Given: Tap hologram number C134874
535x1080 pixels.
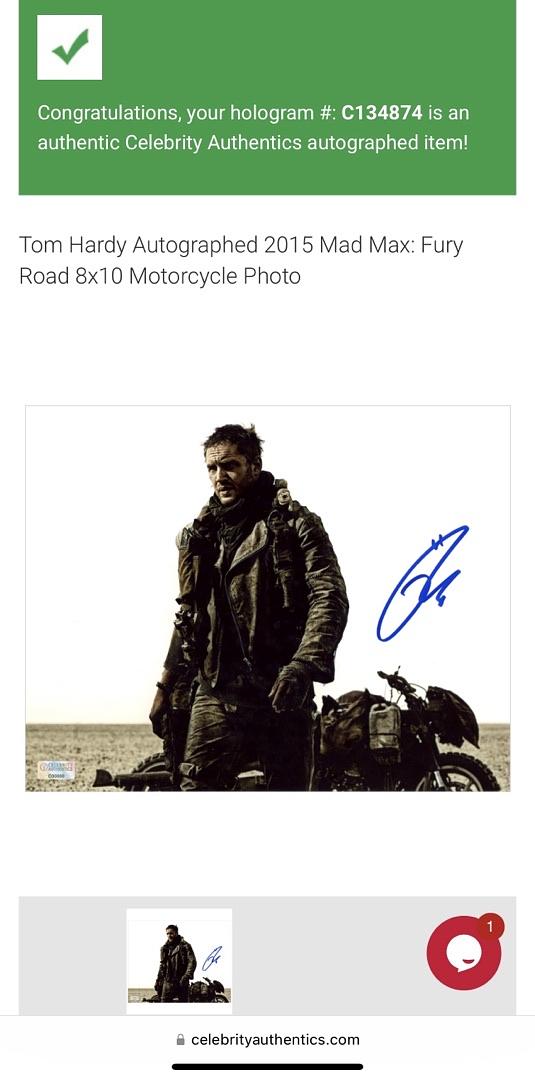Looking at the screenshot, I should (x=381, y=113).
